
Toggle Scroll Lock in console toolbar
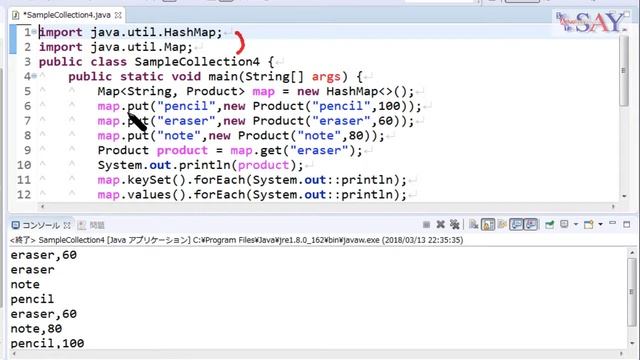click(x=488, y=224)
